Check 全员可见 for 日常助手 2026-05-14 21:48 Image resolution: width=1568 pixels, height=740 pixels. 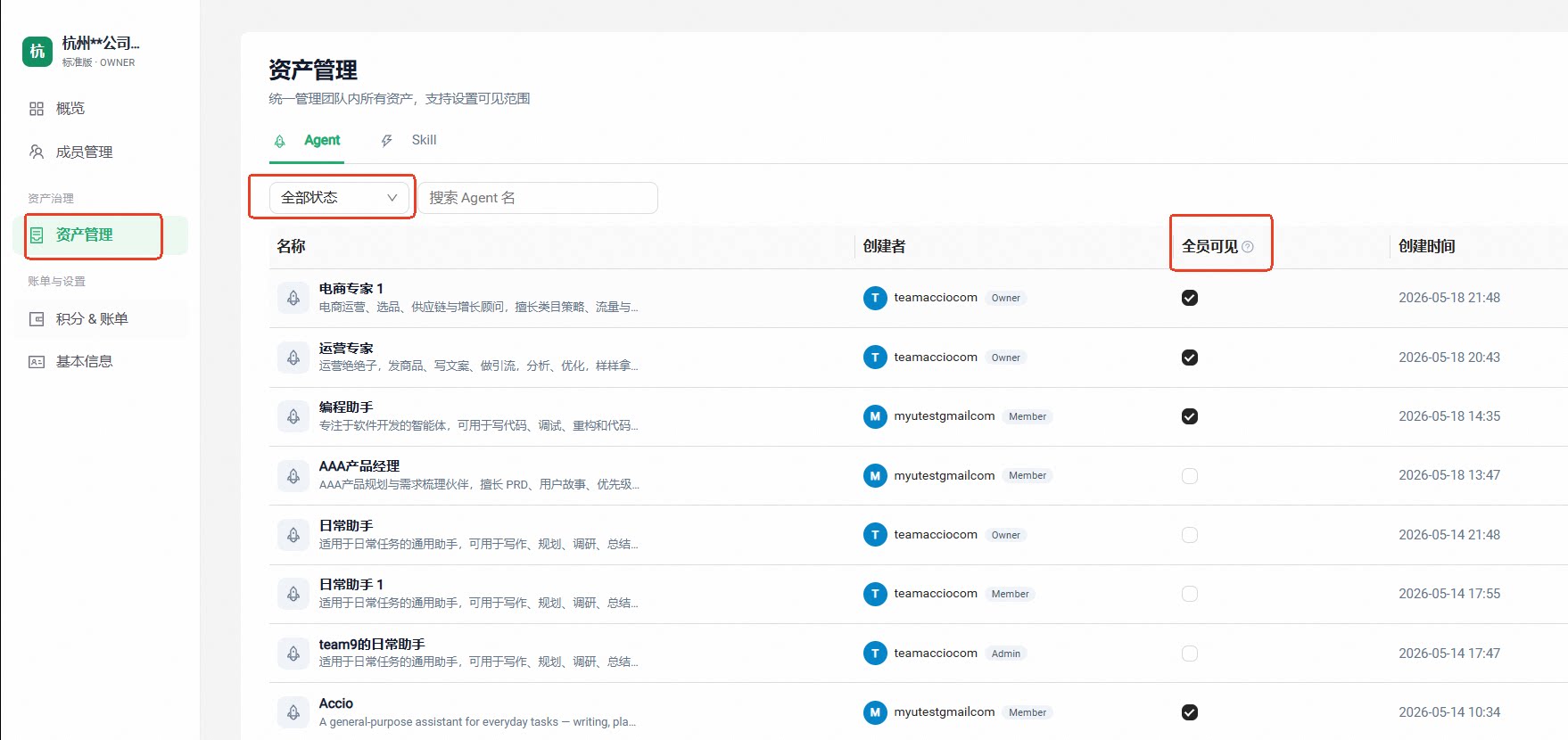click(x=1190, y=535)
